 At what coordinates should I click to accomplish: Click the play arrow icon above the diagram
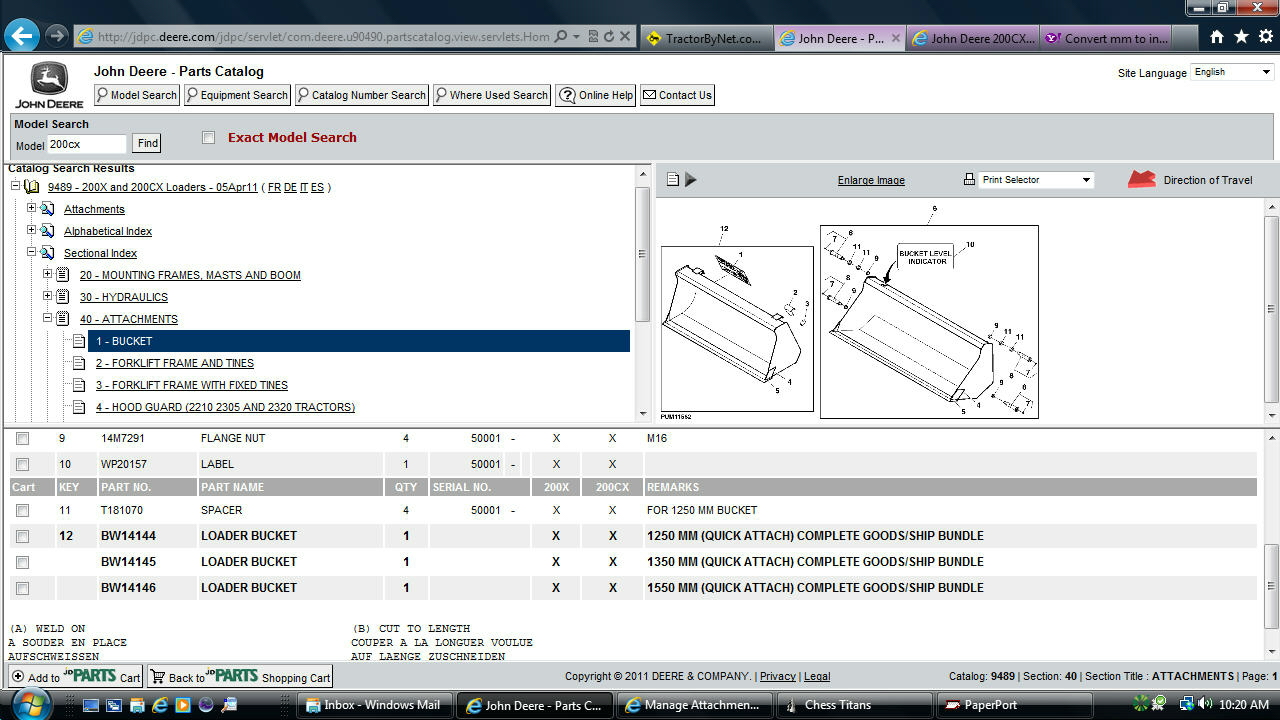pyautogui.click(x=690, y=180)
